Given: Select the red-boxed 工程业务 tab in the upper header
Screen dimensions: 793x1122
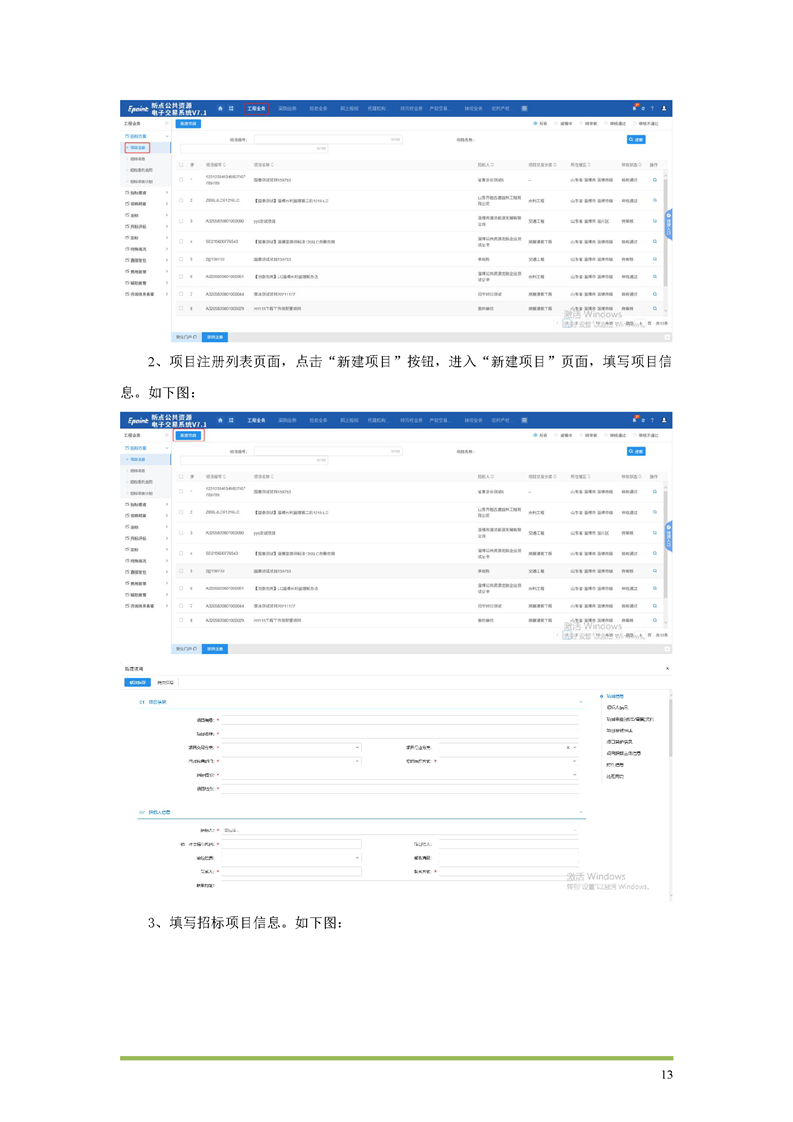Looking at the screenshot, I should tap(256, 108).
